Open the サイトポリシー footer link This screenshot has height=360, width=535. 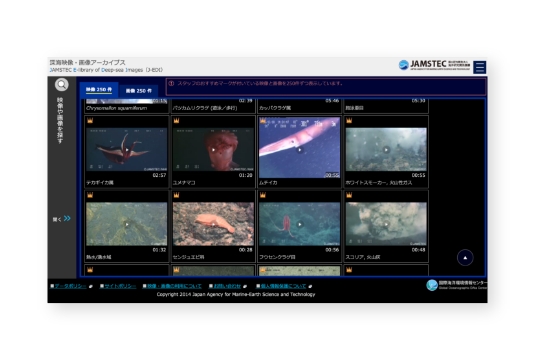120,286
